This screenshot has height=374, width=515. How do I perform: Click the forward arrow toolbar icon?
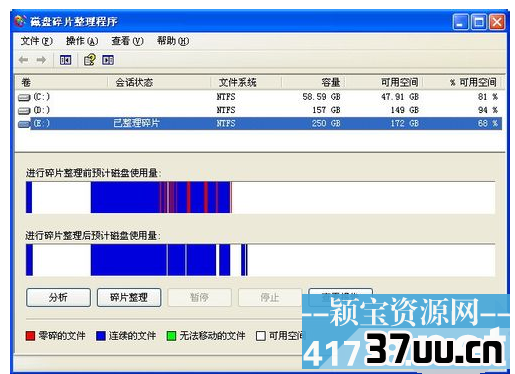pos(41,60)
